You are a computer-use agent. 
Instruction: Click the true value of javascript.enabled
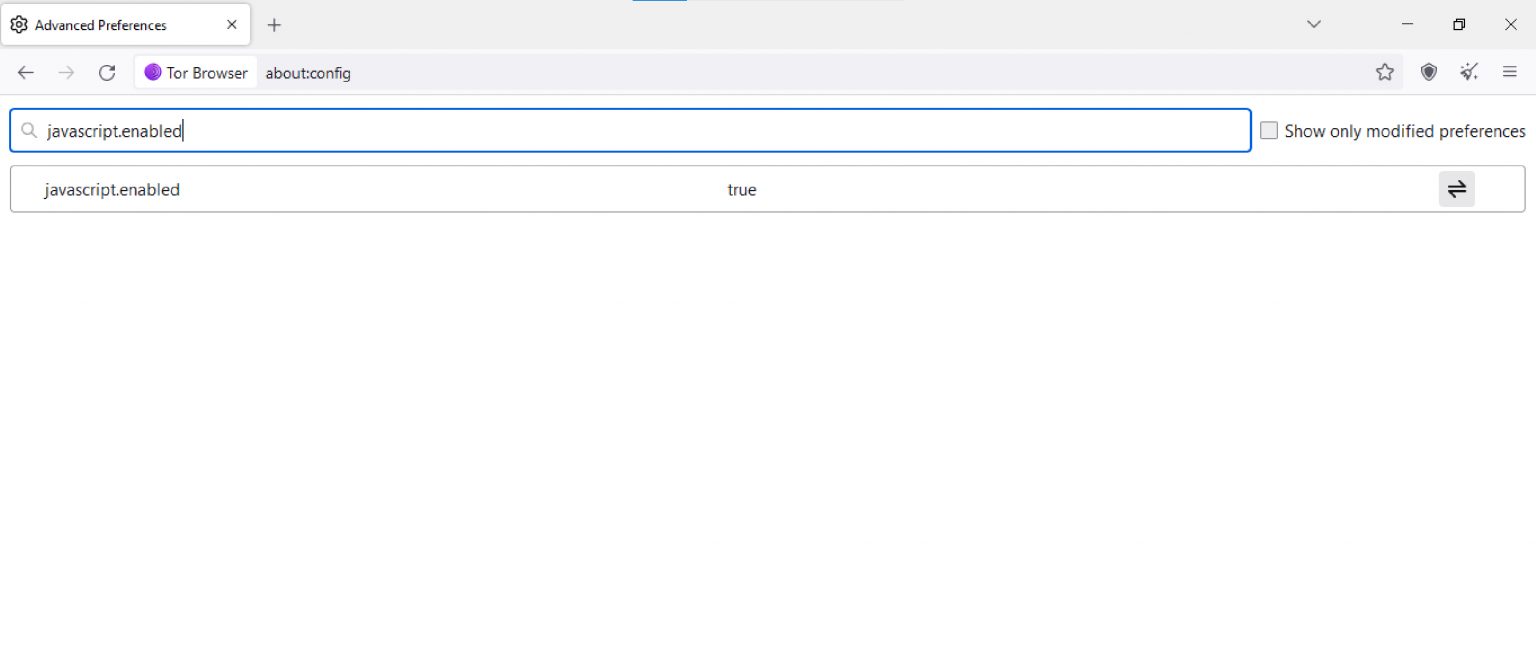741,190
